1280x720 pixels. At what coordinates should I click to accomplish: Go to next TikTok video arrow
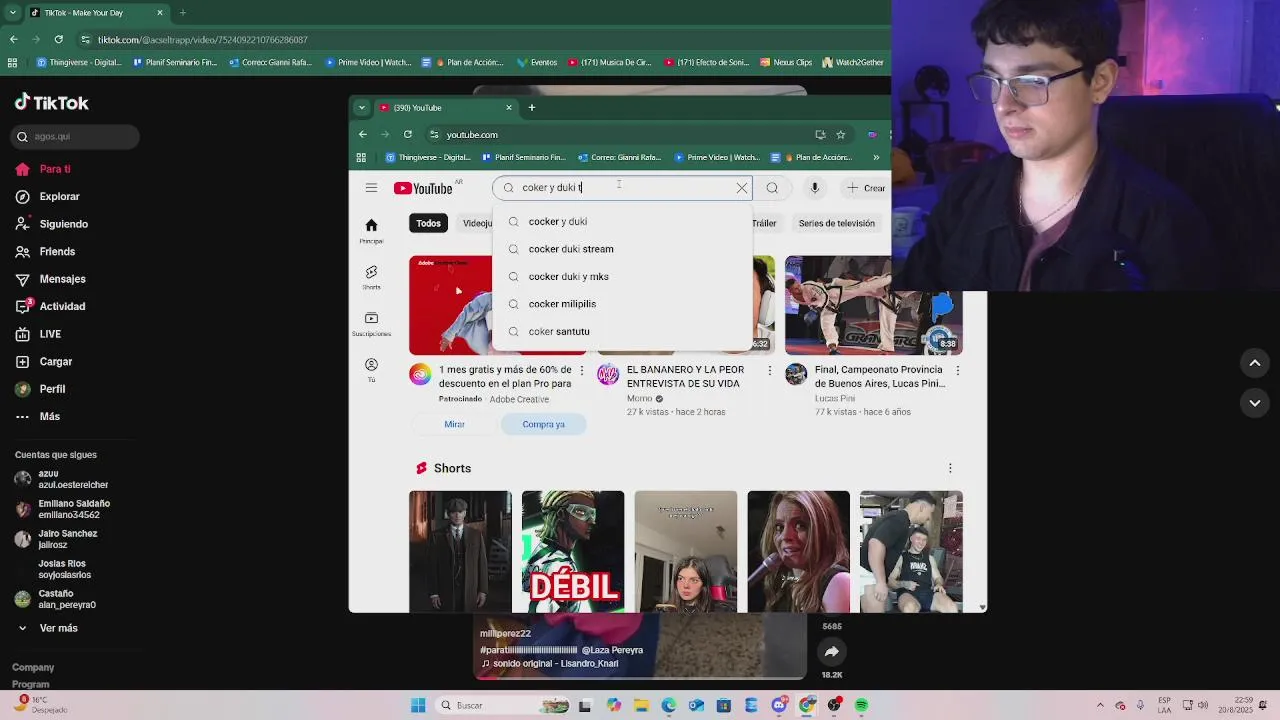(1255, 403)
